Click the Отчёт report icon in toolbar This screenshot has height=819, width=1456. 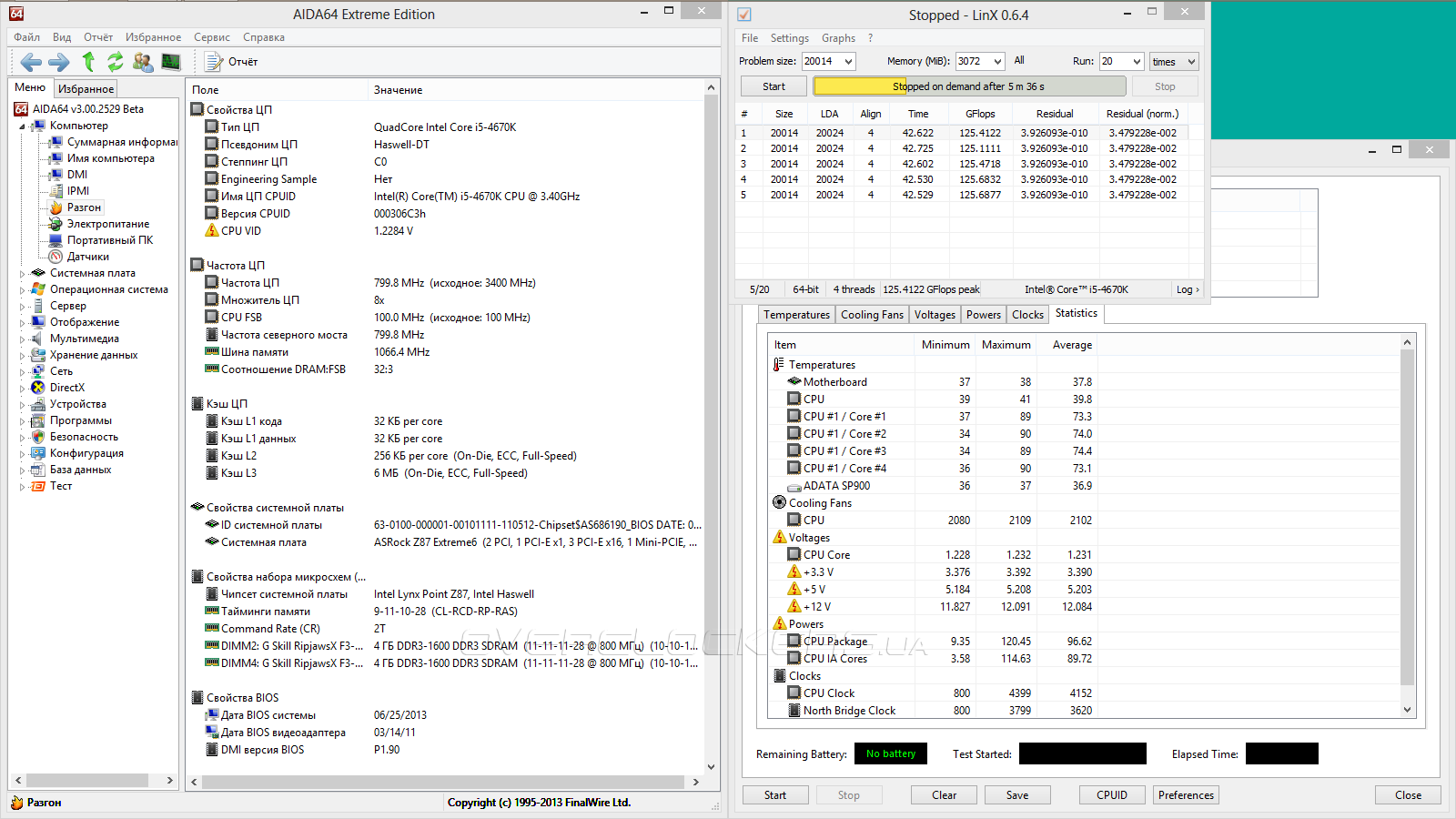point(215,62)
